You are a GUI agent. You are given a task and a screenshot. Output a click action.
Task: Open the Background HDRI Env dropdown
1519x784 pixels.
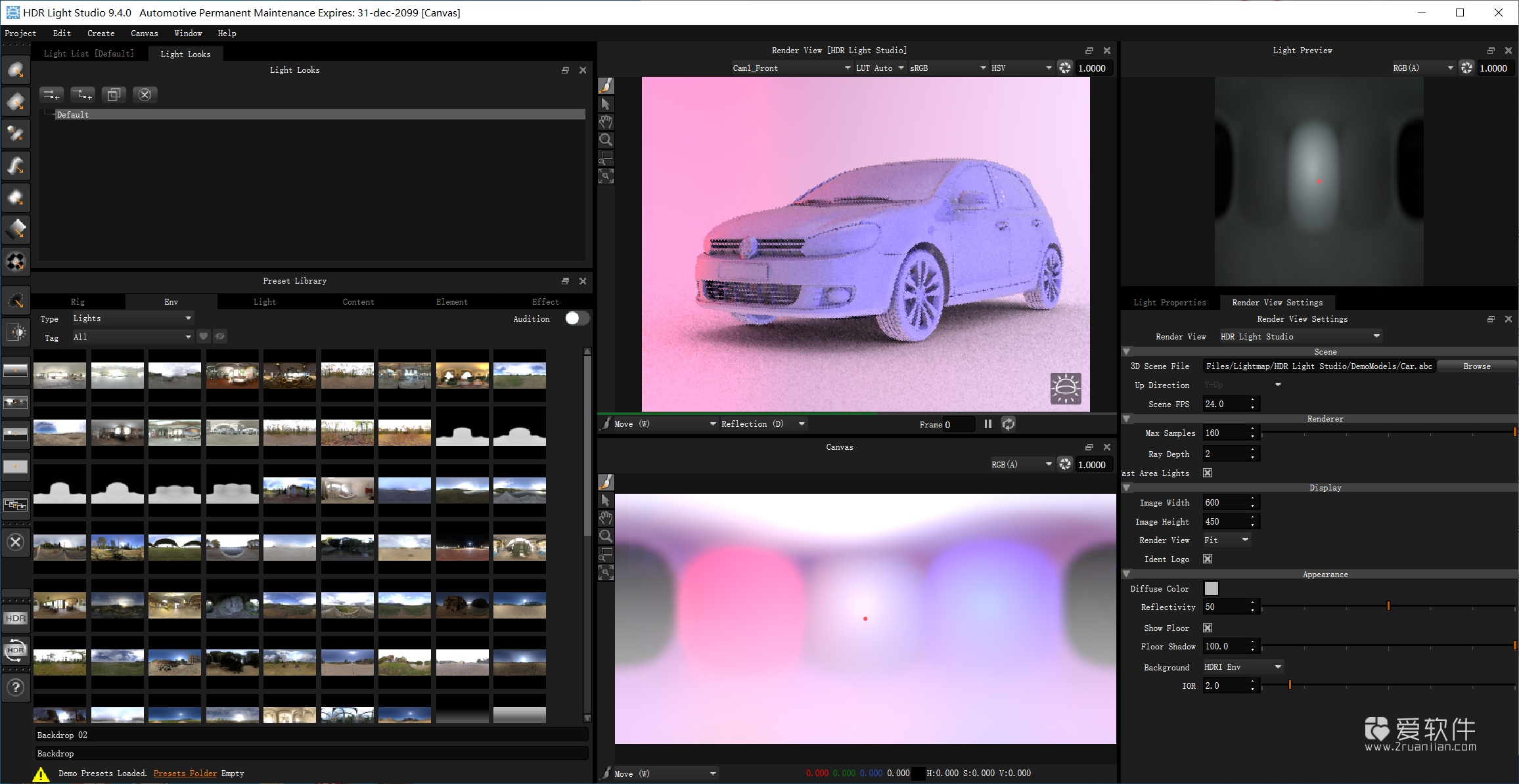(1240, 666)
